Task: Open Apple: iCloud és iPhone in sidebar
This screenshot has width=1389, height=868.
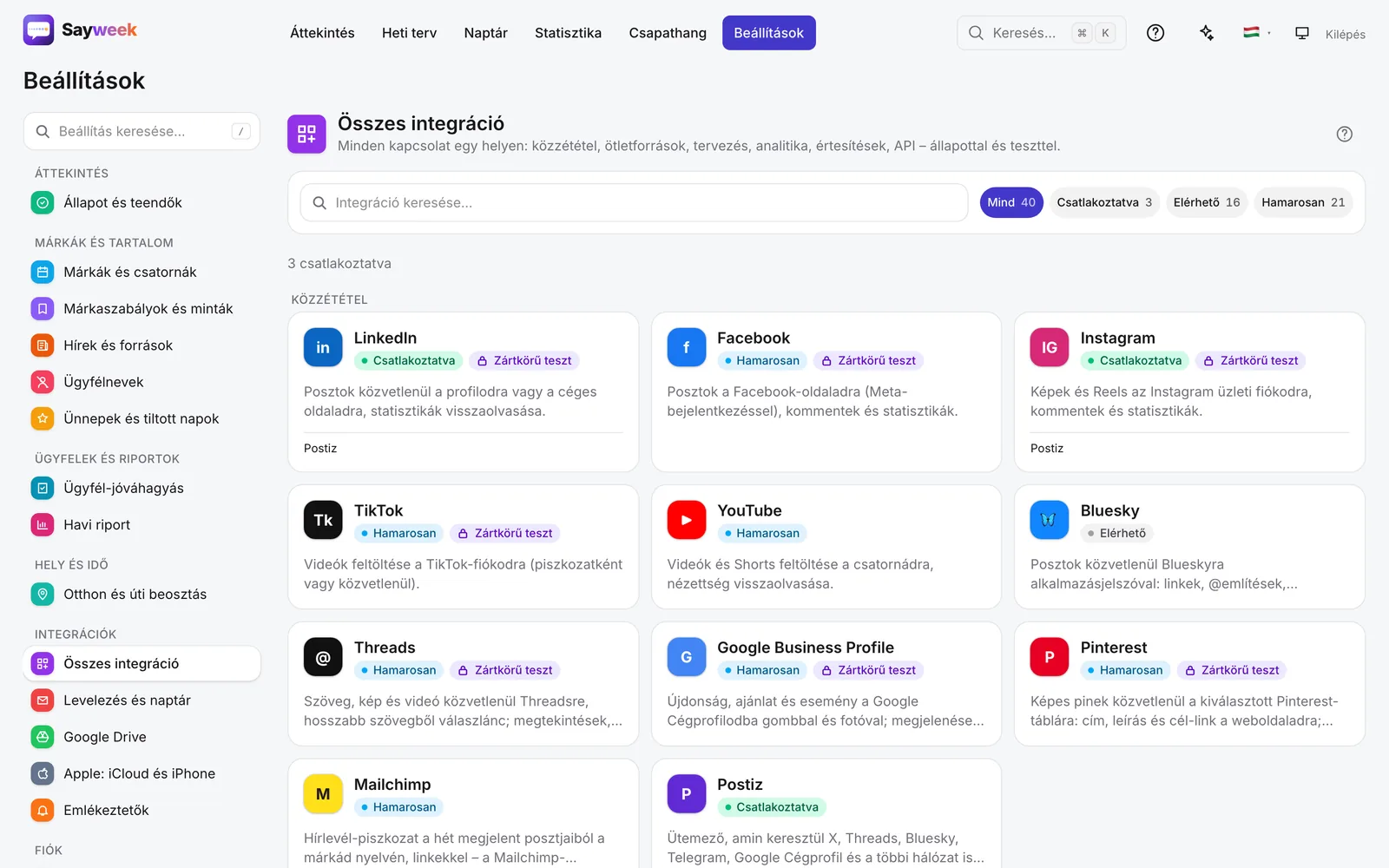Action: point(142,773)
